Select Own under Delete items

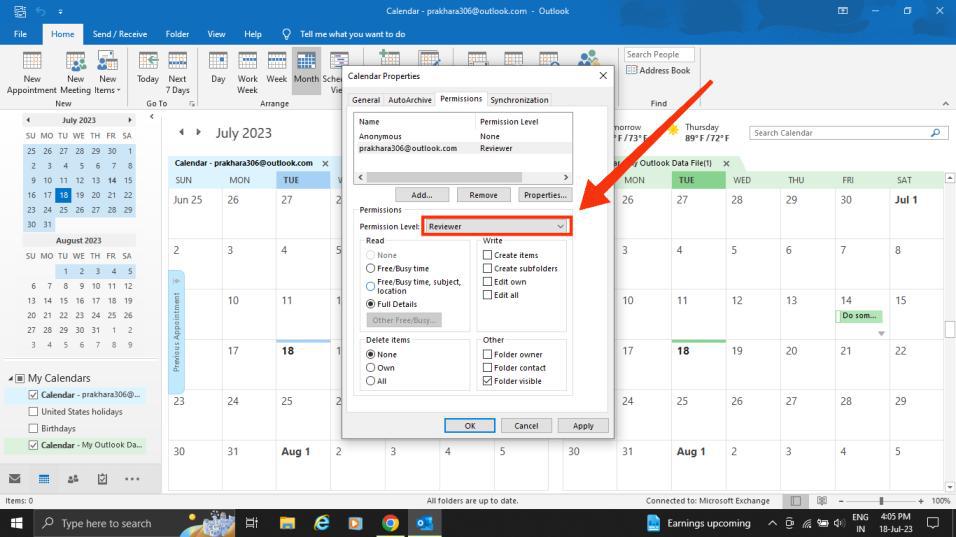370,368
